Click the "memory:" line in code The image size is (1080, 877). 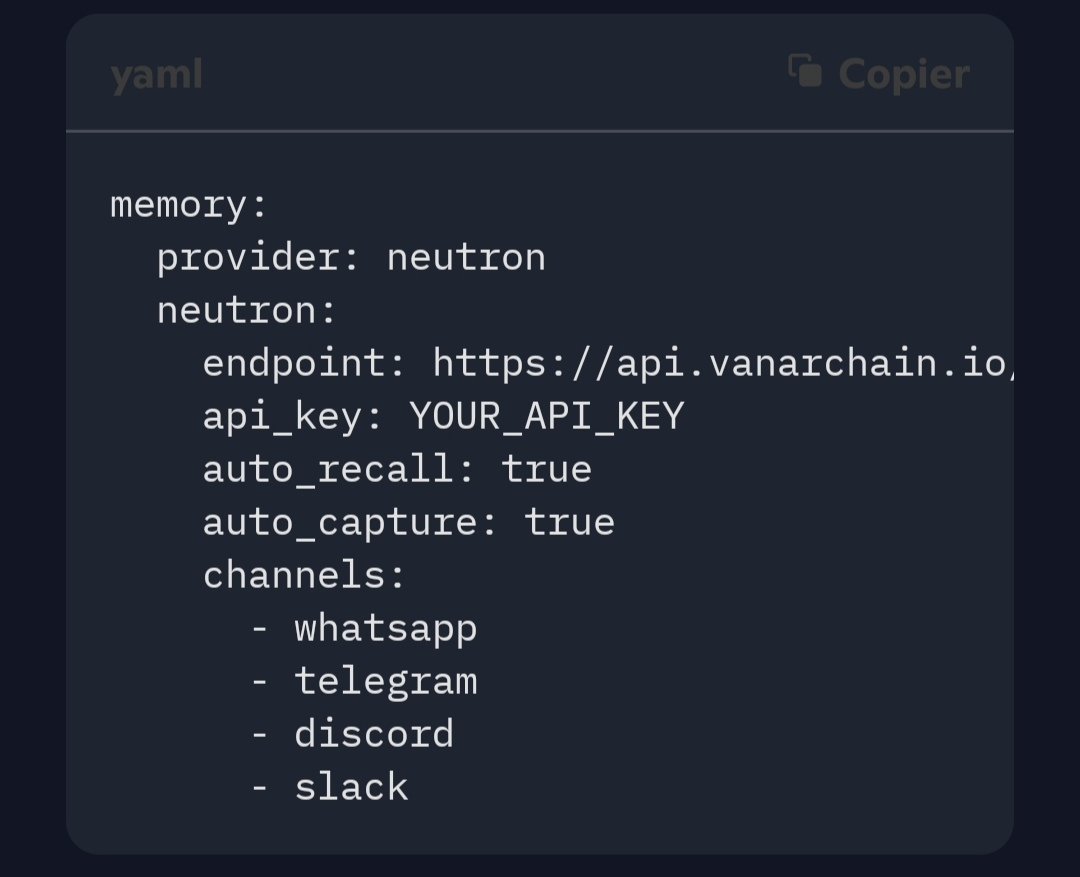tap(189, 205)
